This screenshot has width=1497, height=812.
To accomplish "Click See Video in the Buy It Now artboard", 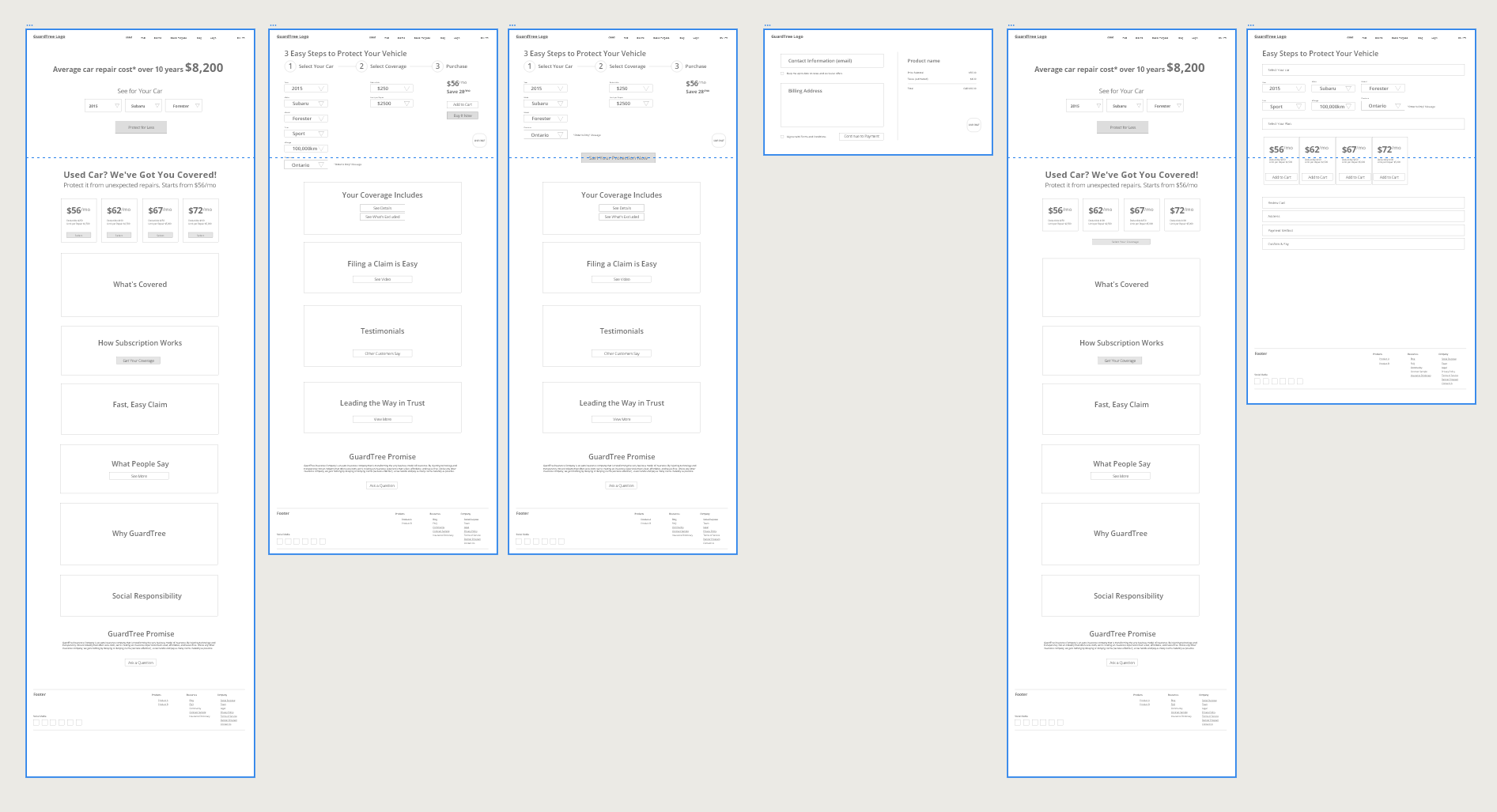I will pos(383,279).
